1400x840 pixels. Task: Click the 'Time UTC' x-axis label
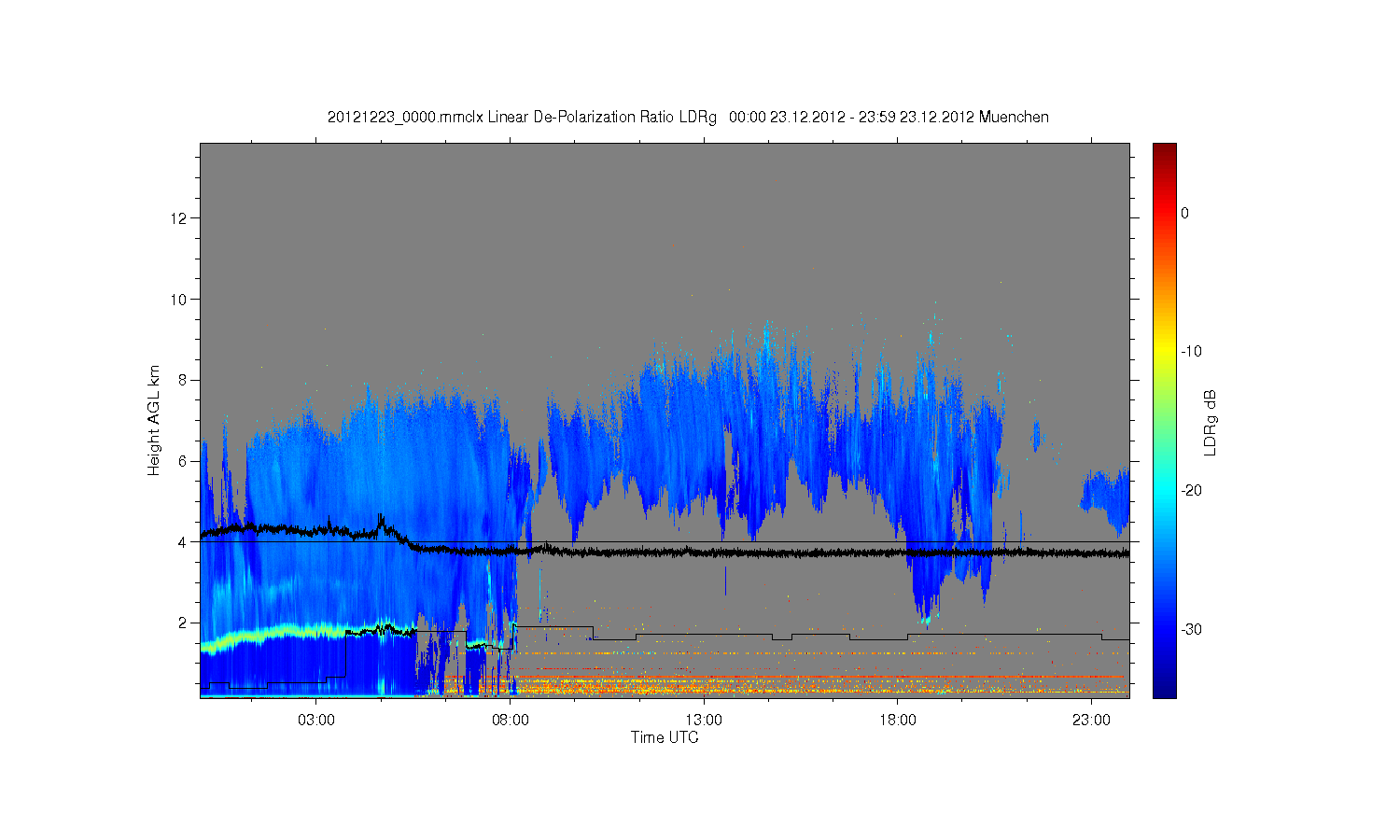coord(665,737)
